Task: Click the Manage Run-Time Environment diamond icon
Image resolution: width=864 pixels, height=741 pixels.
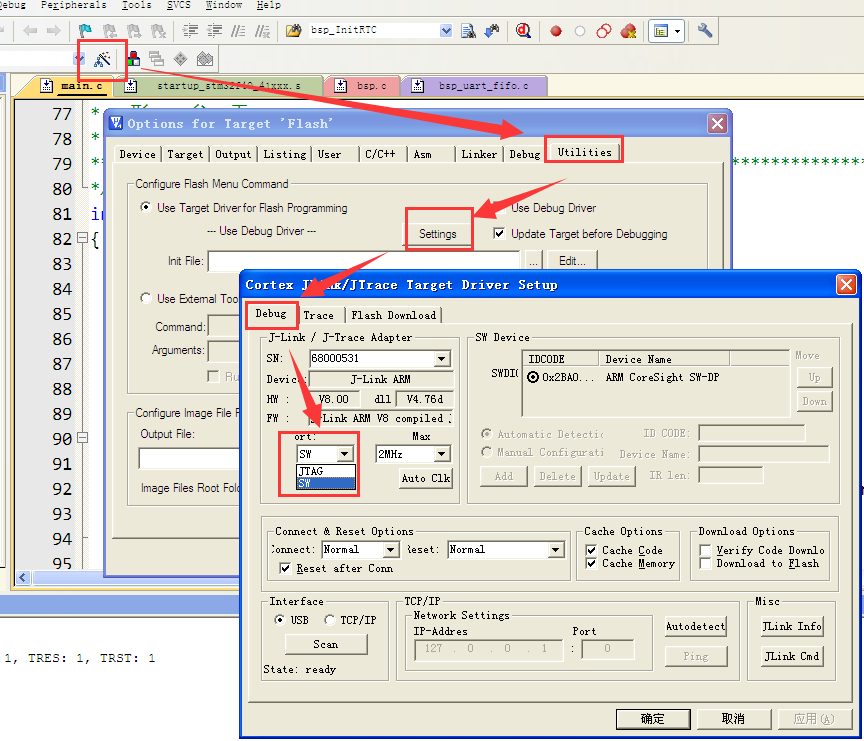Action: 181,58
